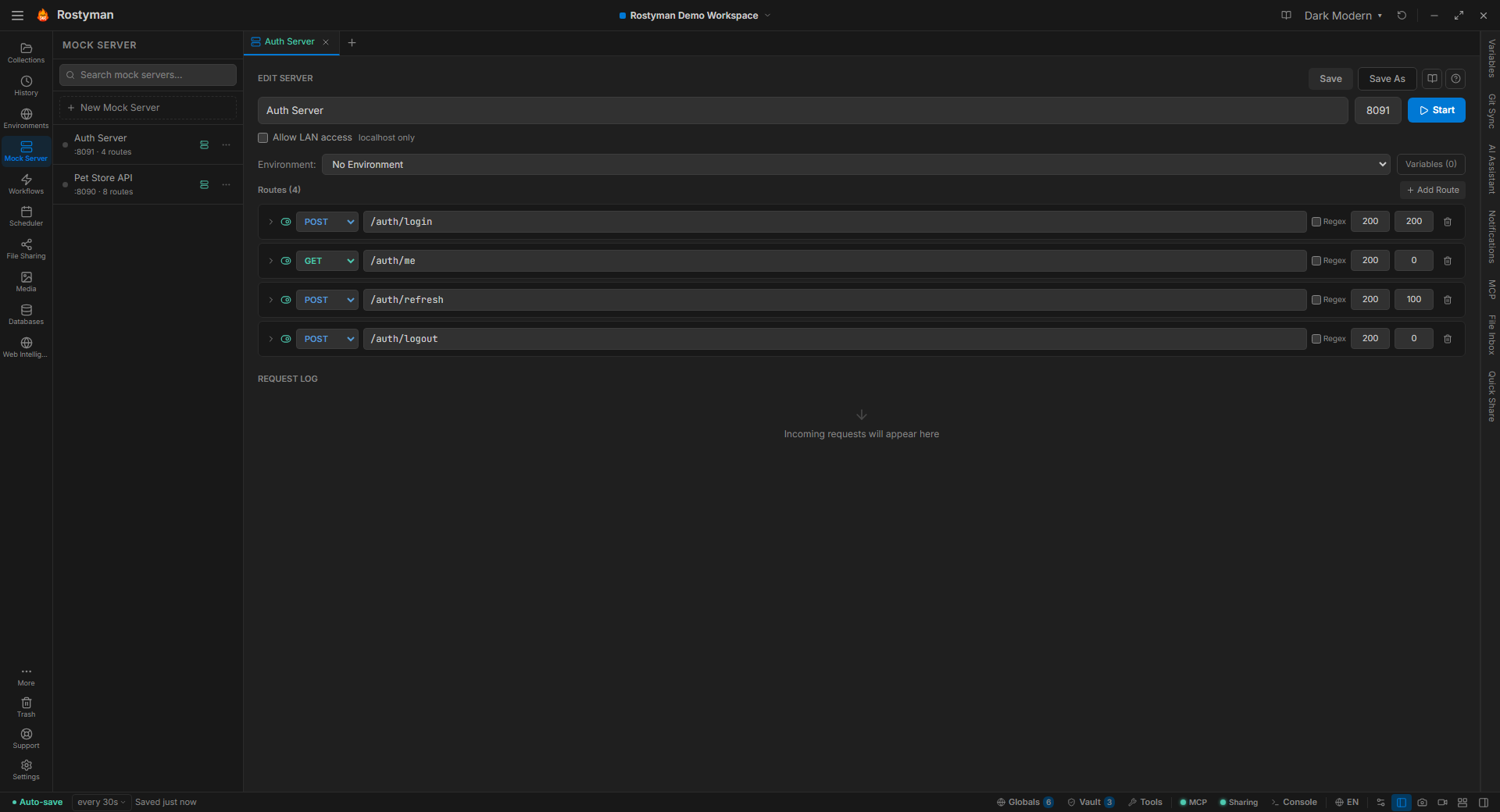
Task: Toggle enabled eye for /auth/refresh route
Action: [x=286, y=300]
